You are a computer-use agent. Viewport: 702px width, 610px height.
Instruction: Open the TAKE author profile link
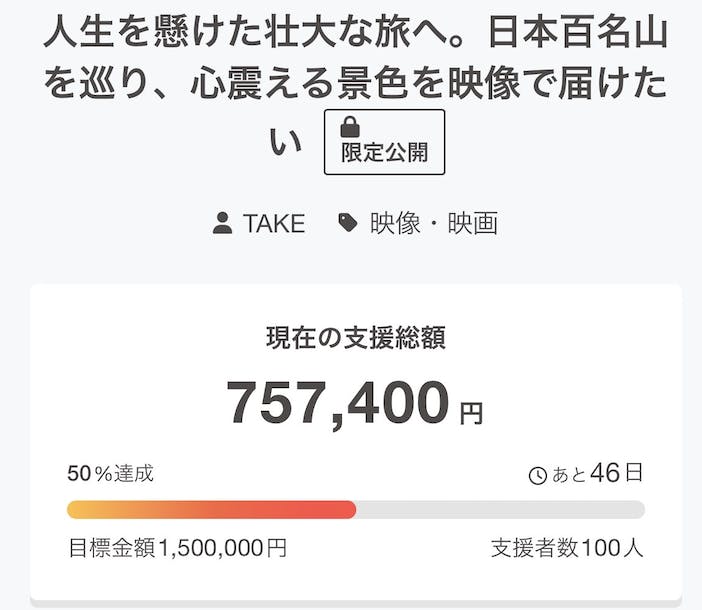pos(273,223)
